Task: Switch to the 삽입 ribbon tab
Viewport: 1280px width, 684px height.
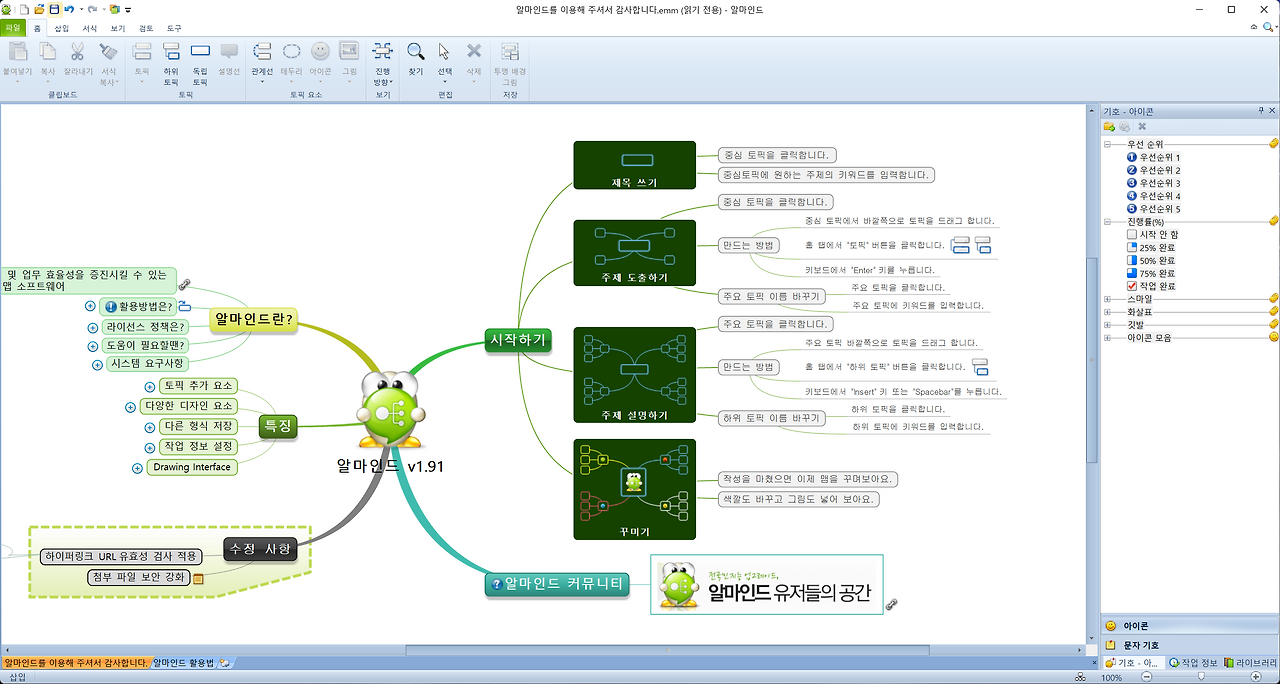Action: point(62,29)
